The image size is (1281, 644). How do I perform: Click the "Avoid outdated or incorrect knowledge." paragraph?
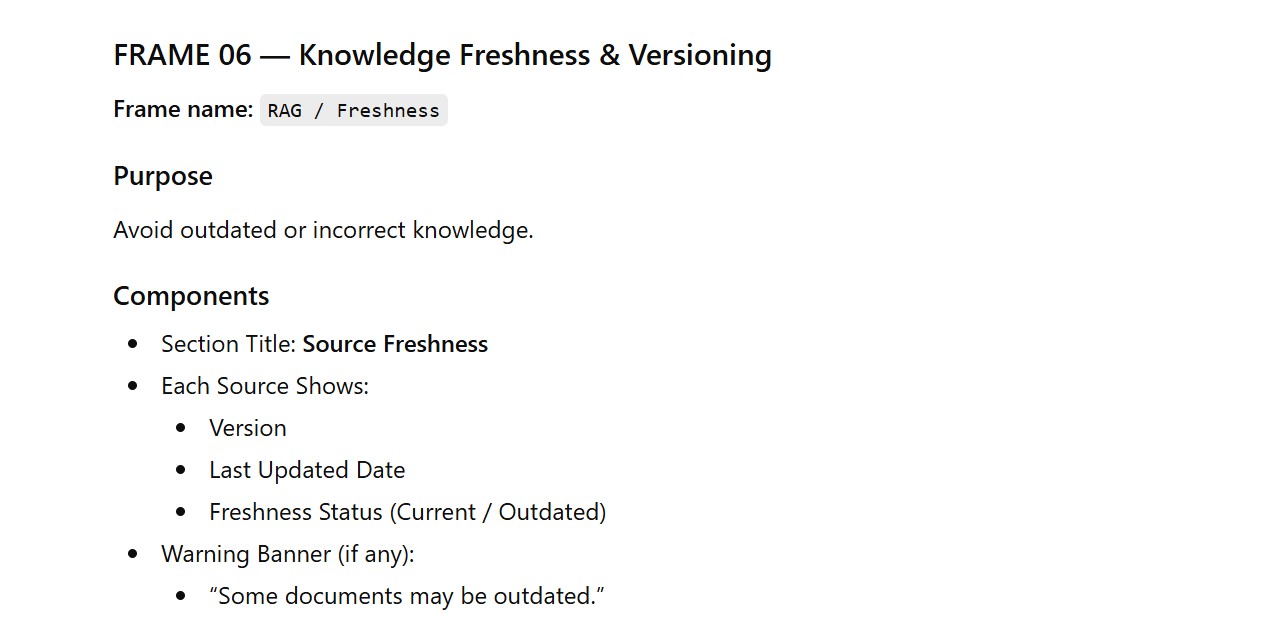(x=323, y=230)
